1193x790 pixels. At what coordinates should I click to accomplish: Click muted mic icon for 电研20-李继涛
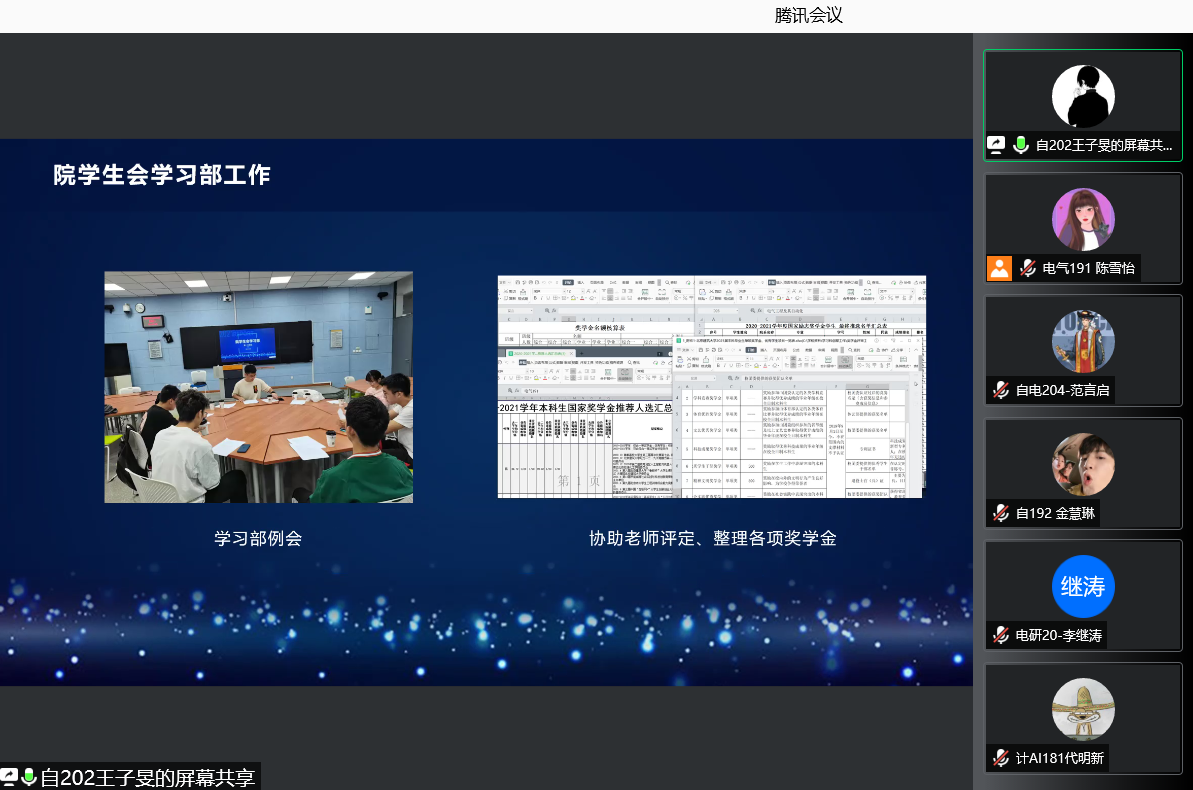point(1000,635)
